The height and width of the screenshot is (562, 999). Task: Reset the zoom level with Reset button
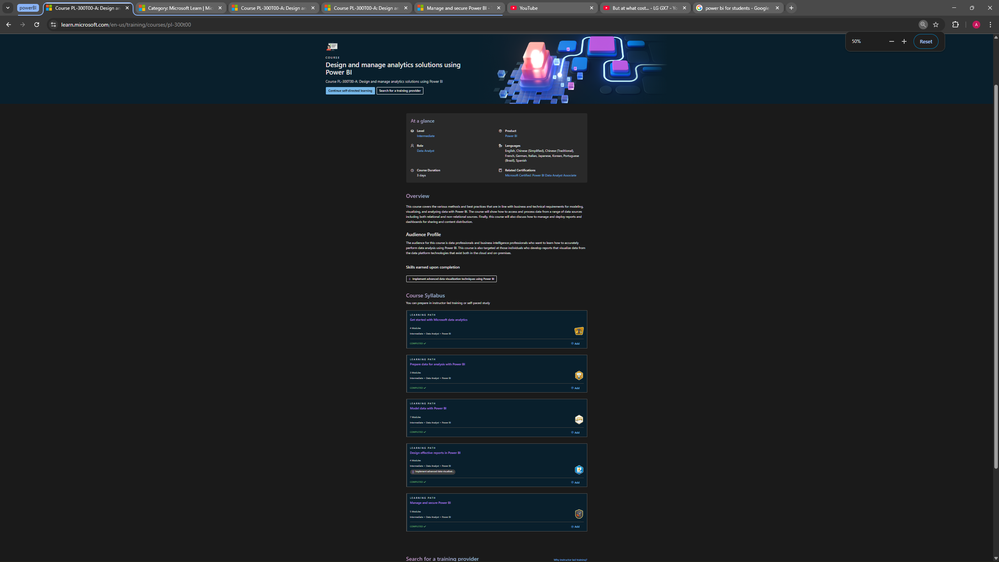coord(926,41)
